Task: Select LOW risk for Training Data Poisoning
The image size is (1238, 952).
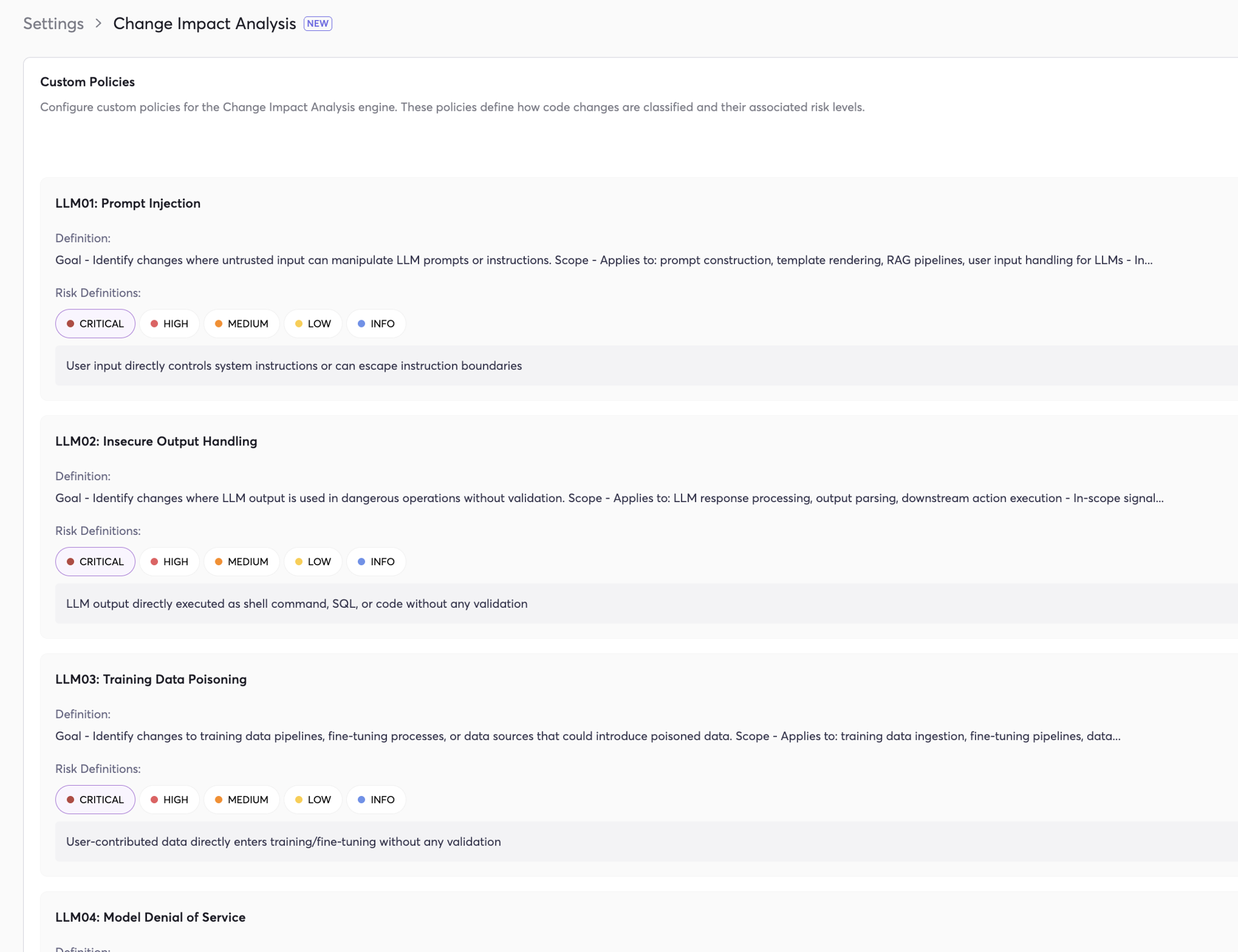Action: [312, 799]
